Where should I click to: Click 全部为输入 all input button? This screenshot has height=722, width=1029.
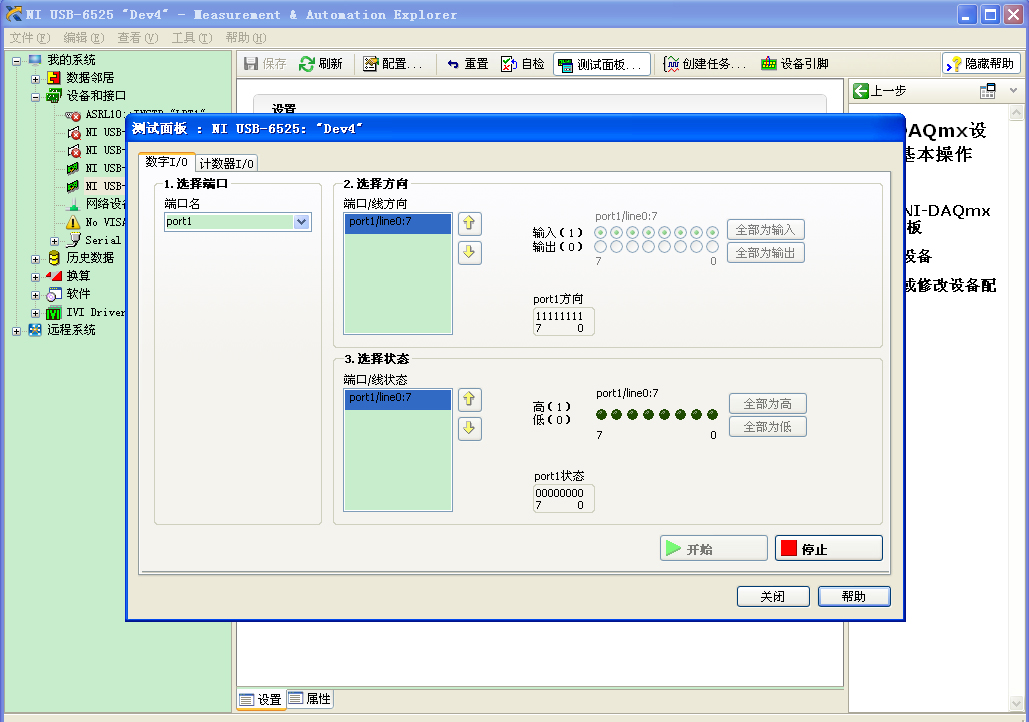pos(765,230)
